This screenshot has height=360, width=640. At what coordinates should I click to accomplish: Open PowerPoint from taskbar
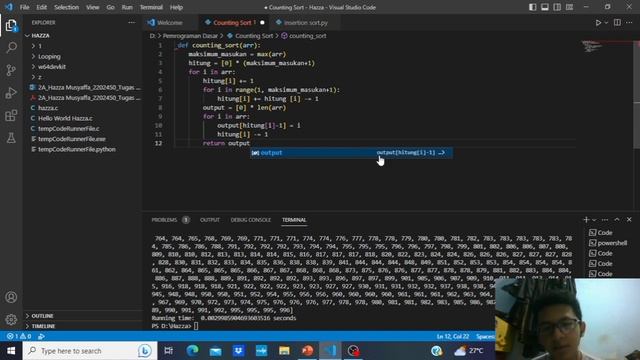pos(307,351)
